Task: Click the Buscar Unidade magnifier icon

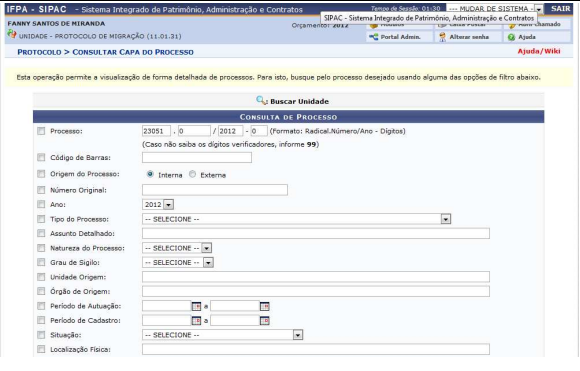Action: [x=262, y=101]
